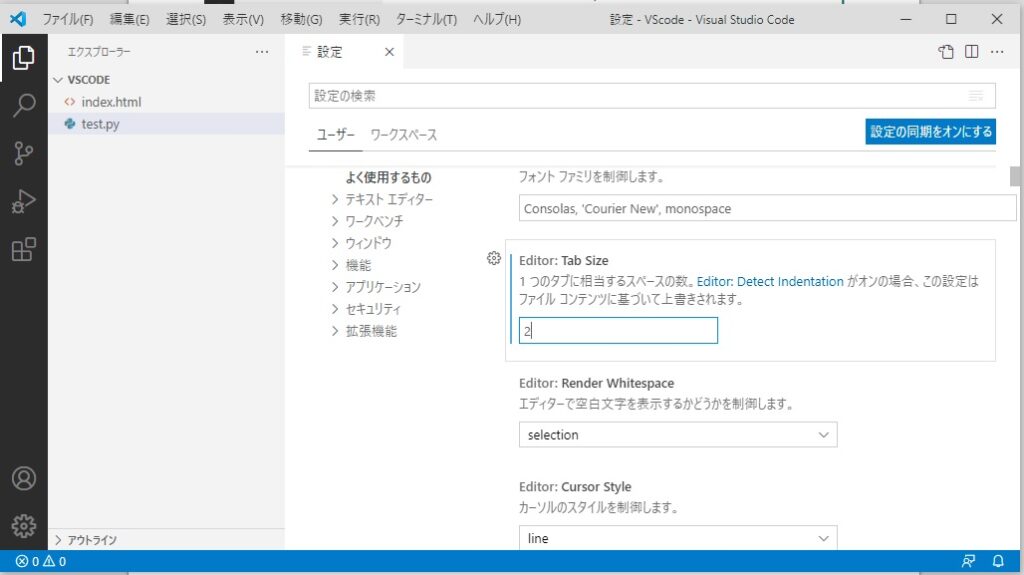The height and width of the screenshot is (575, 1024).
Task: Click the Font Family text field
Action: point(767,208)
